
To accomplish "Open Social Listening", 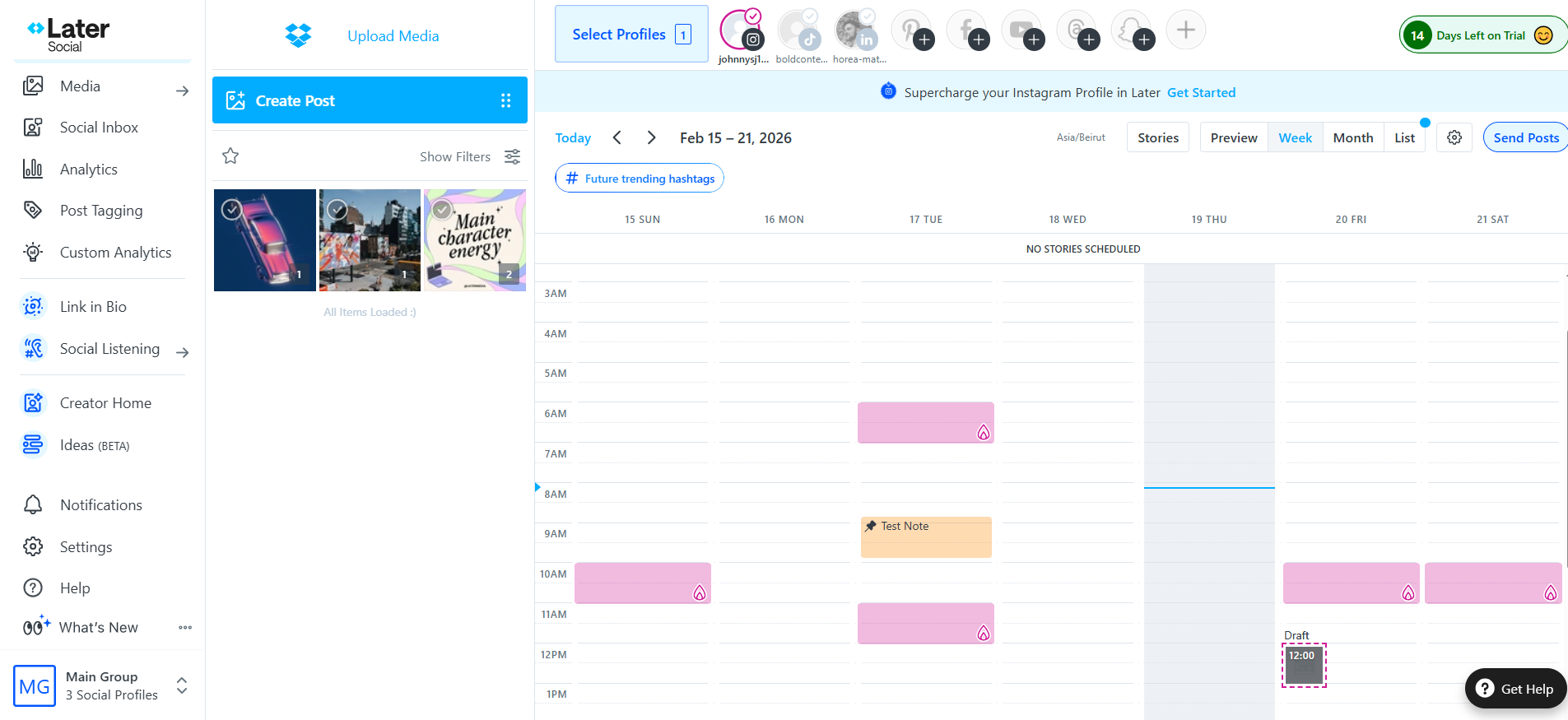I will tap(109, 349).
